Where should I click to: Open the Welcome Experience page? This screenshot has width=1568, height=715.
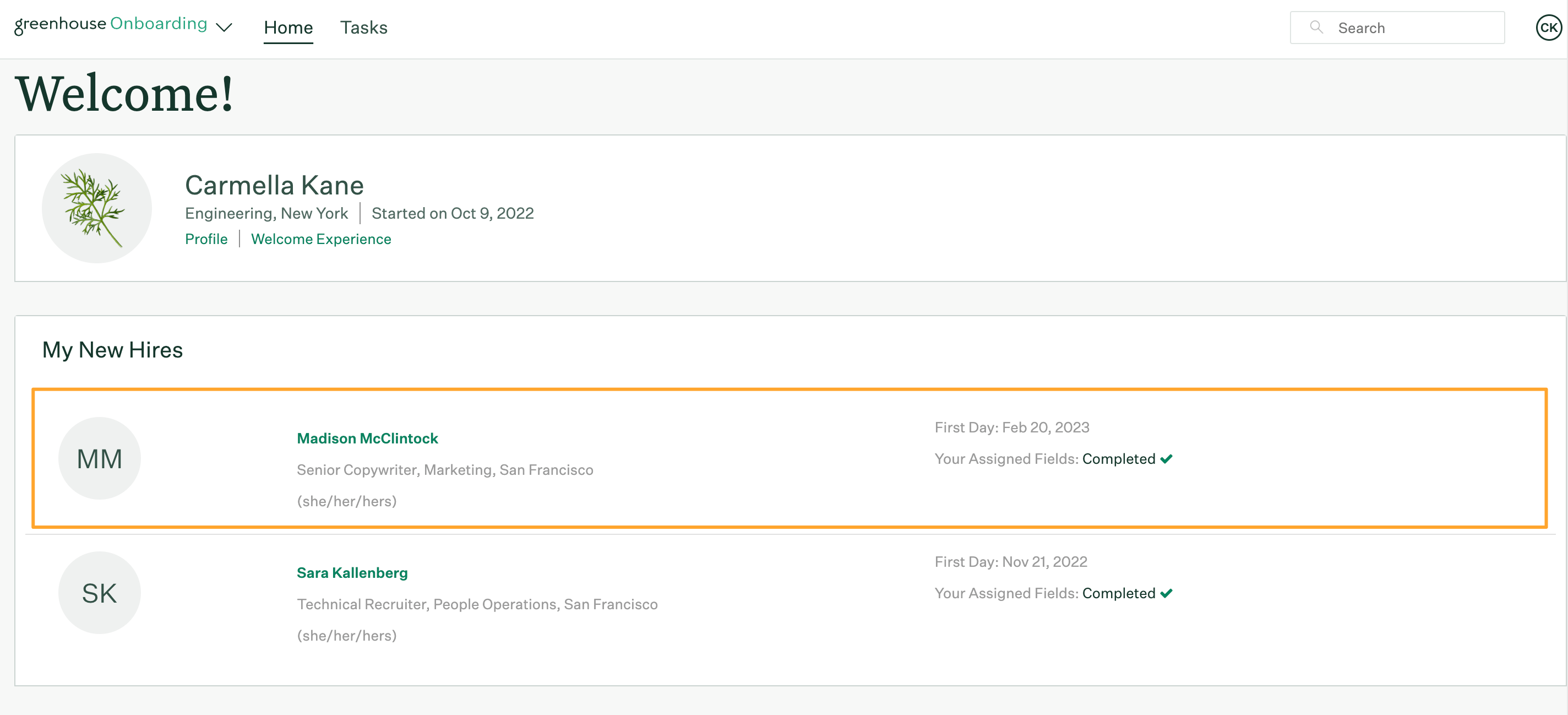(321, 239)
